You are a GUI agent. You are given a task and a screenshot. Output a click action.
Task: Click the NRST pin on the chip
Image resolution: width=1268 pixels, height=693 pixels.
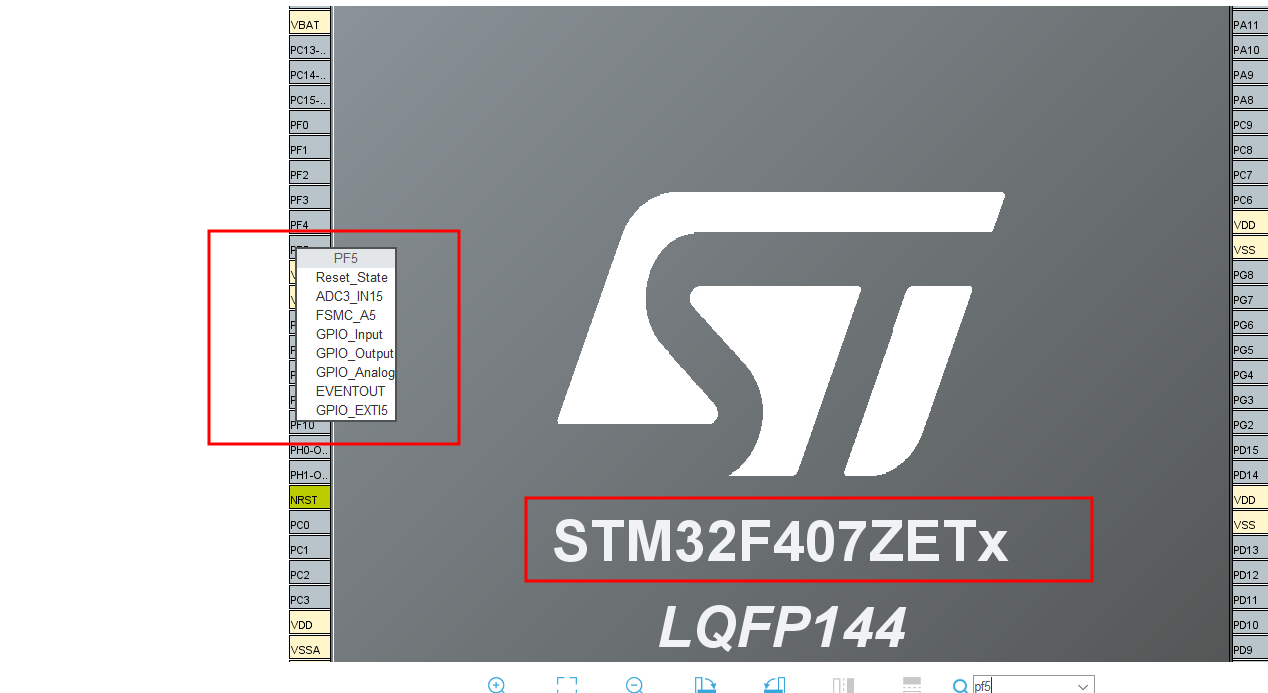point(309,498)
